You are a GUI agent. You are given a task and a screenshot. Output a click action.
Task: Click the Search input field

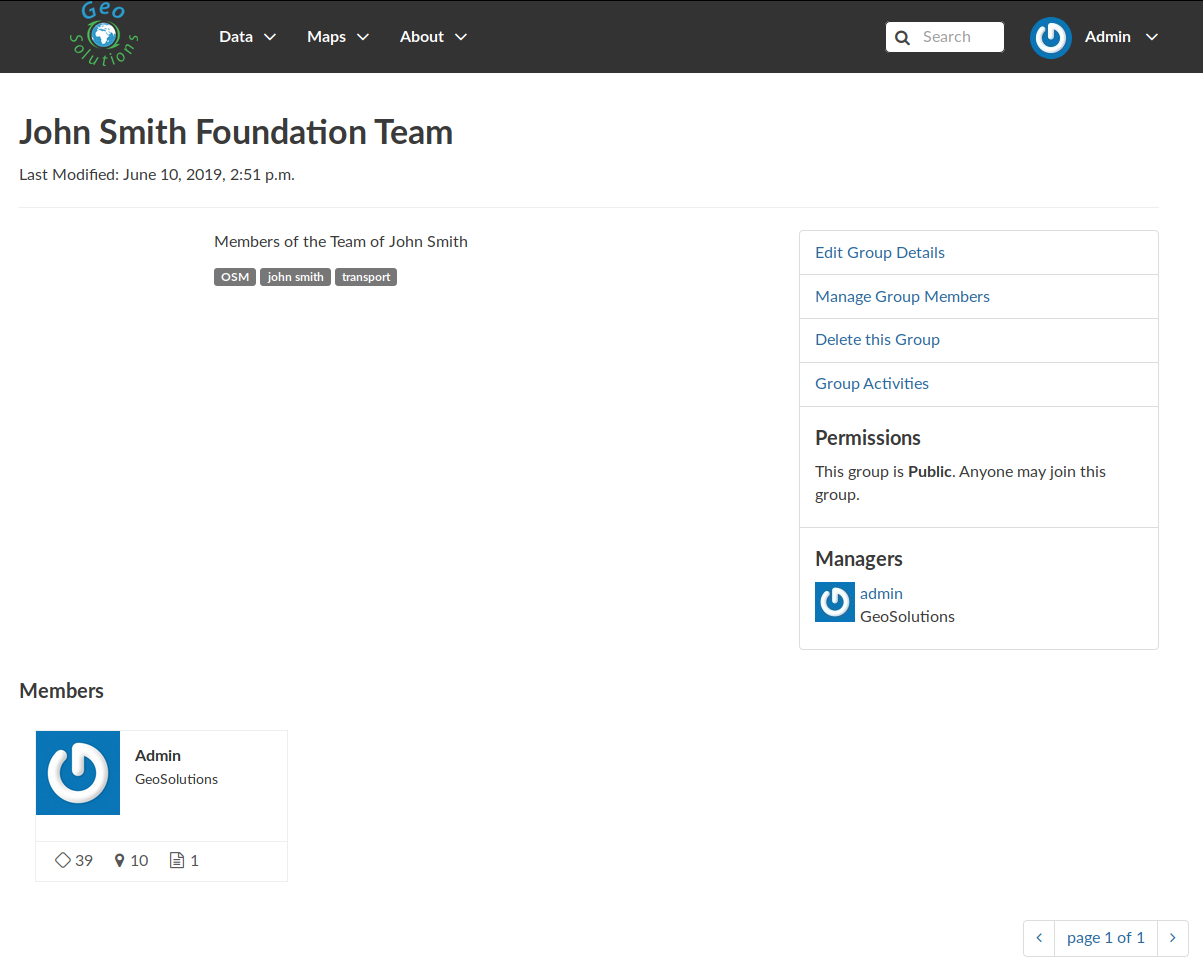pyautogui.click(x=945, y=37)
